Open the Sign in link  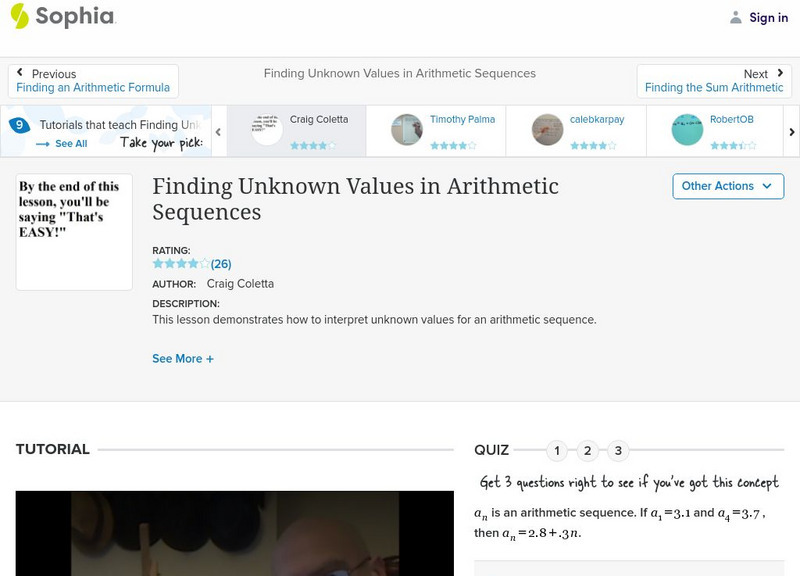point(768,17)
